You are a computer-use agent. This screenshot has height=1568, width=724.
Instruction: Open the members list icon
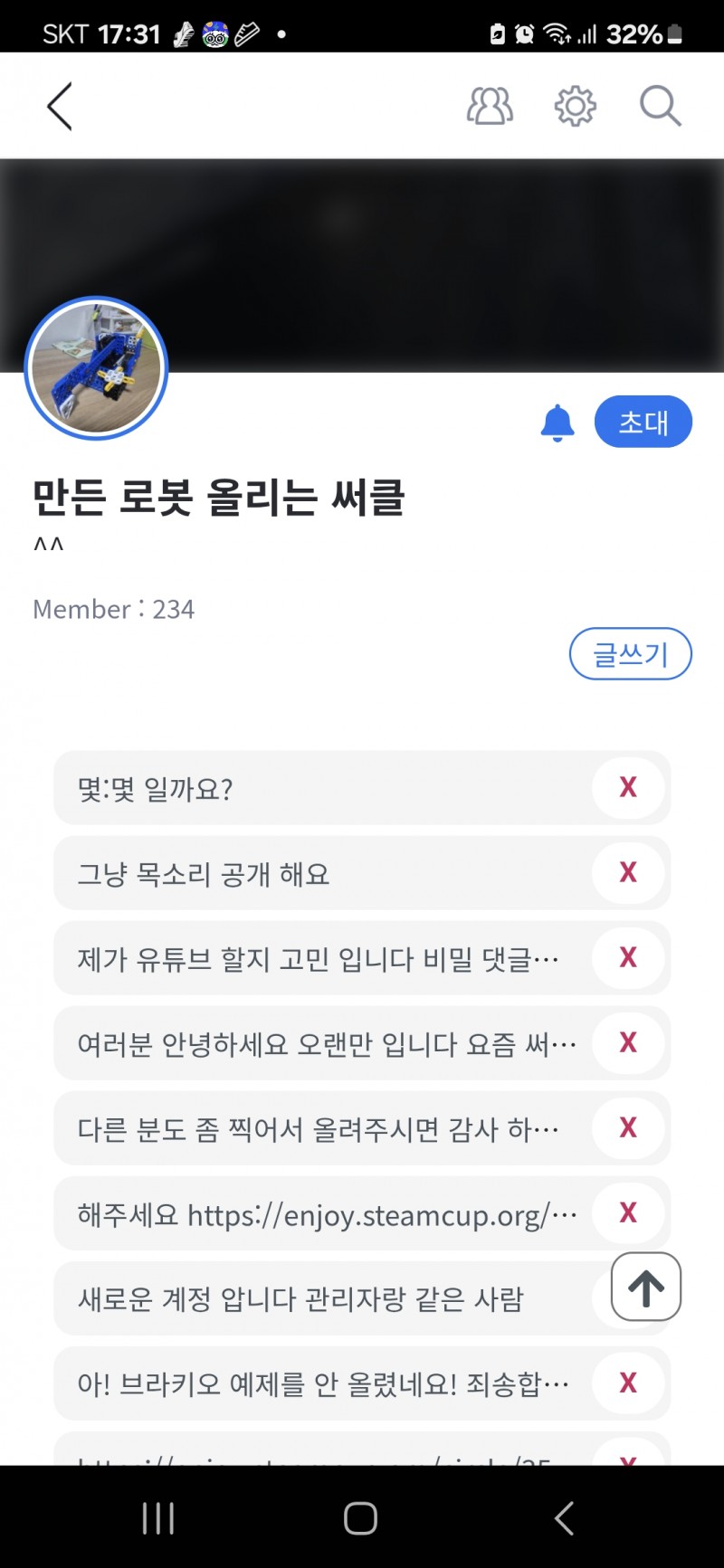click(490, 107)
